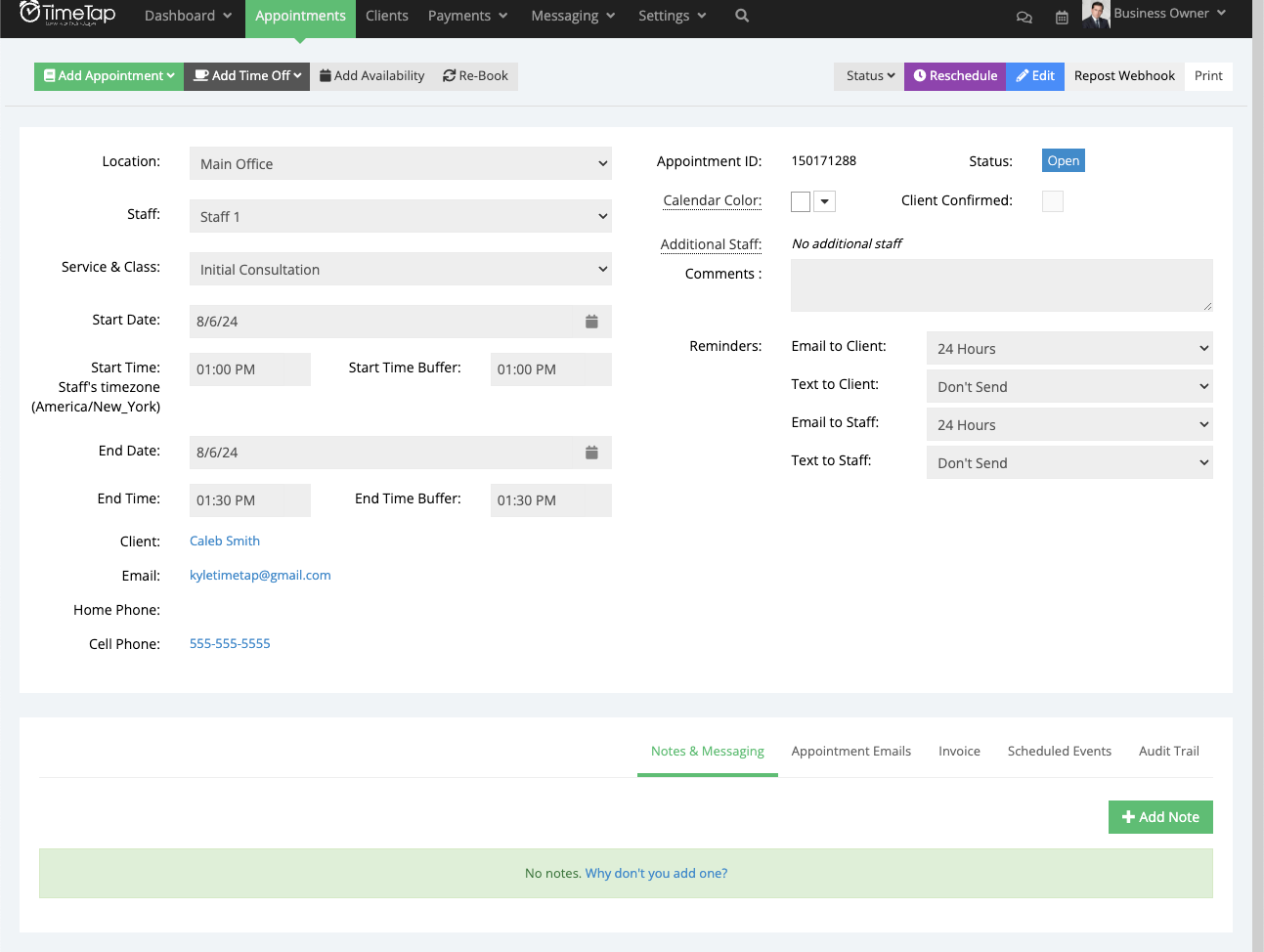Open client Caleb Smith's profile link

pos(225,541)
